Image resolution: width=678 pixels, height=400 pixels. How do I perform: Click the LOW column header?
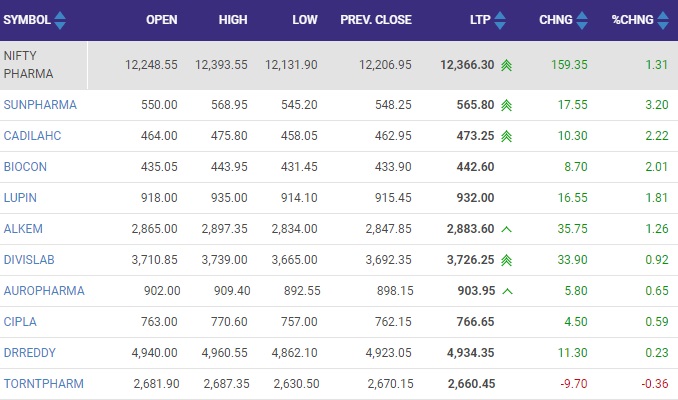pos(305,20)
